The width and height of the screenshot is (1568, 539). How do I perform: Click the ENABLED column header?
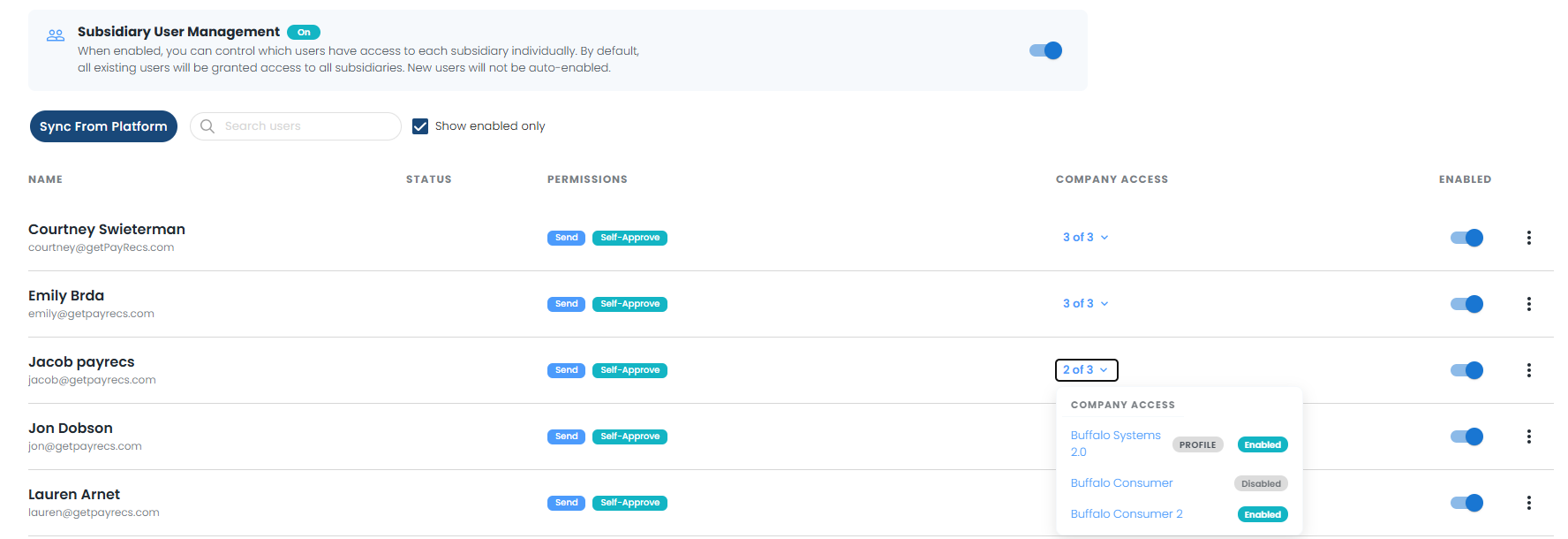[x=1465, y=179]
